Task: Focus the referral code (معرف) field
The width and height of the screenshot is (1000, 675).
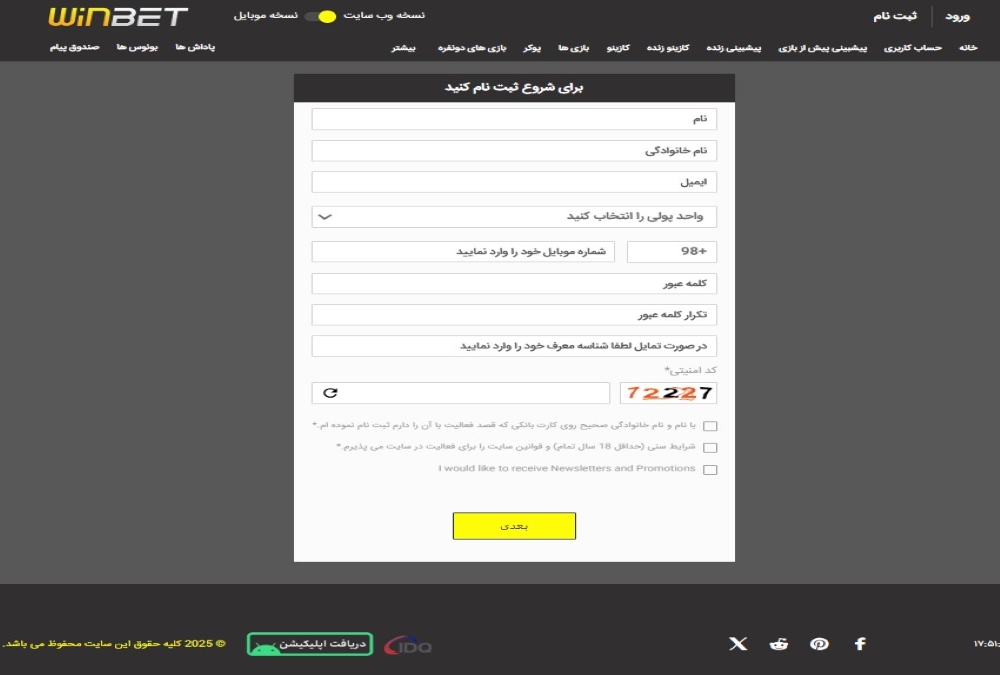Action: [x=514, y=346]
